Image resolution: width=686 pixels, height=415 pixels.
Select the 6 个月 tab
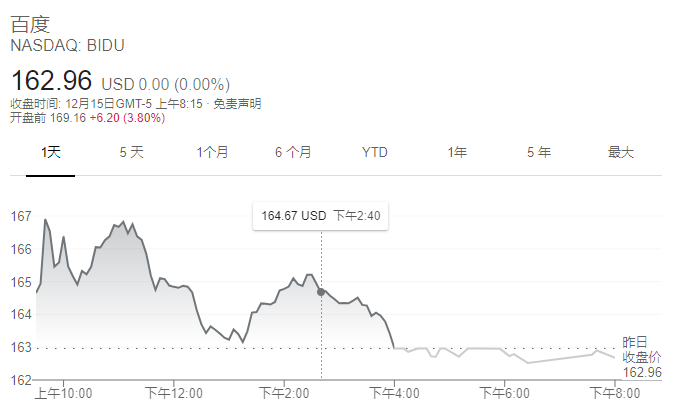[294, 152]
